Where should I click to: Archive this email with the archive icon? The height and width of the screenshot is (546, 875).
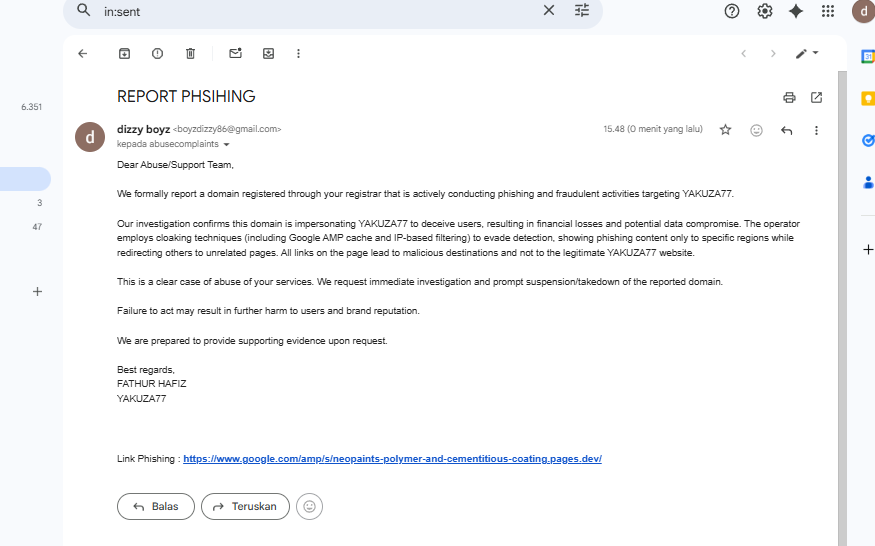coord(124,53)
